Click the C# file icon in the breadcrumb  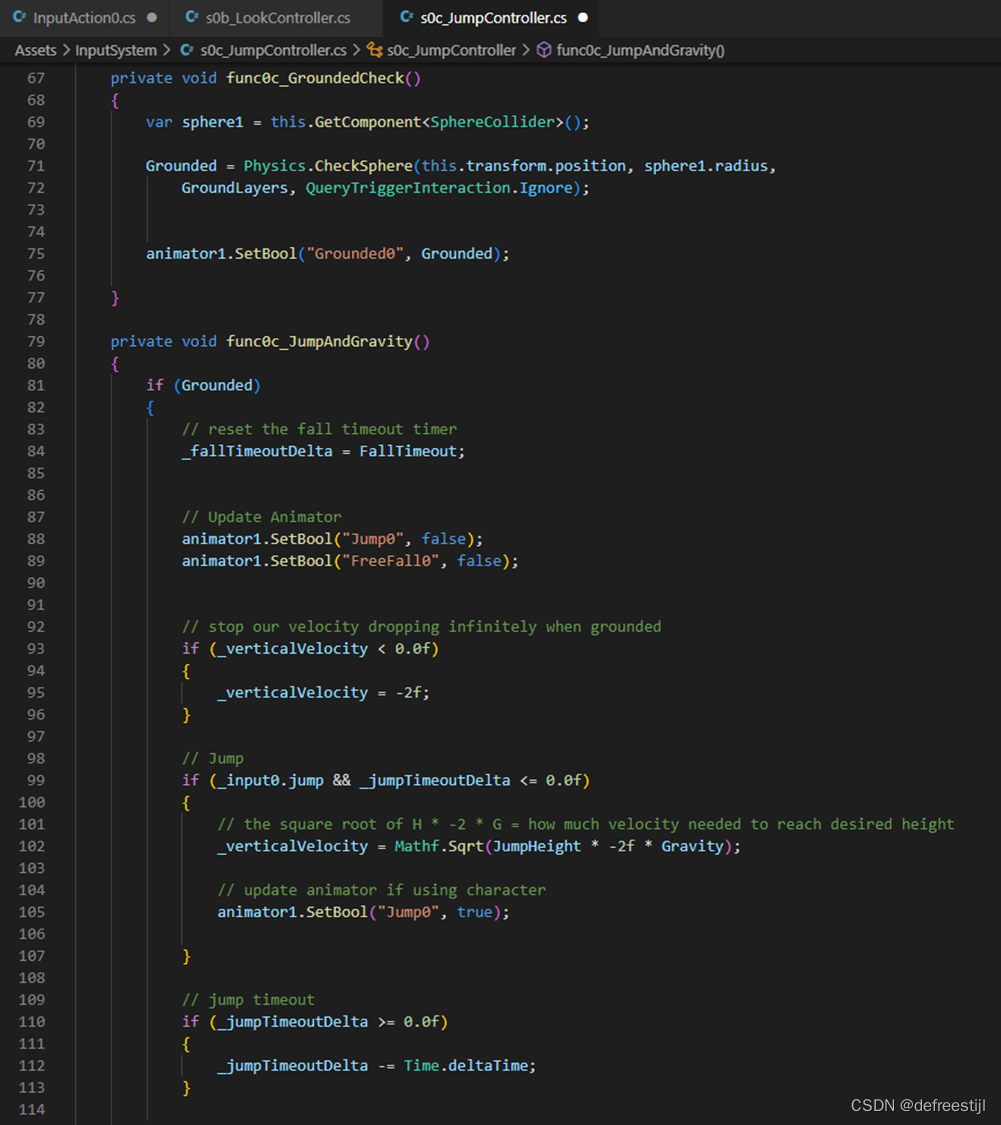point(185,49)
